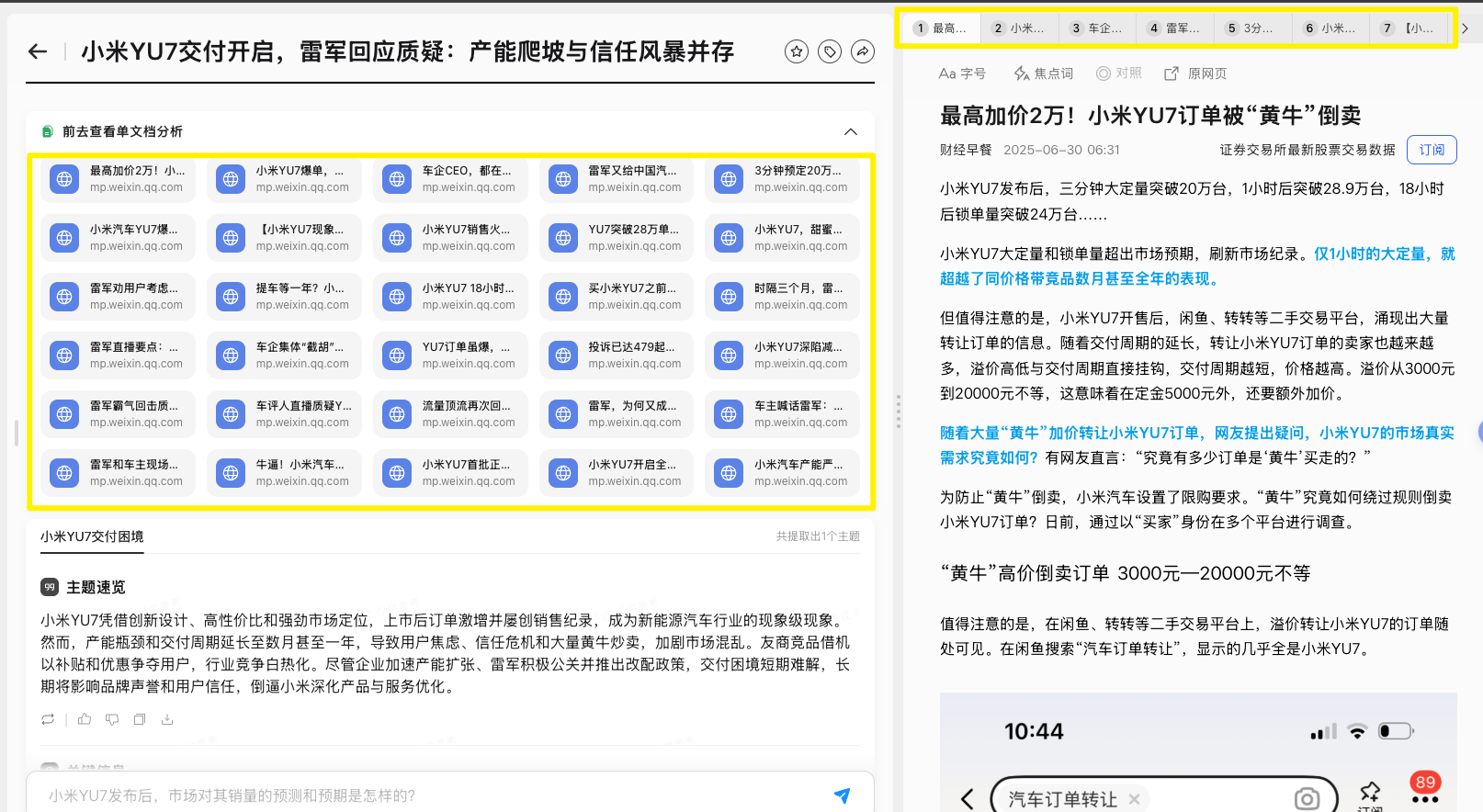Click globe icon of 雷军又给中国汽 card
1483x812 pixels.
(563, 179)
